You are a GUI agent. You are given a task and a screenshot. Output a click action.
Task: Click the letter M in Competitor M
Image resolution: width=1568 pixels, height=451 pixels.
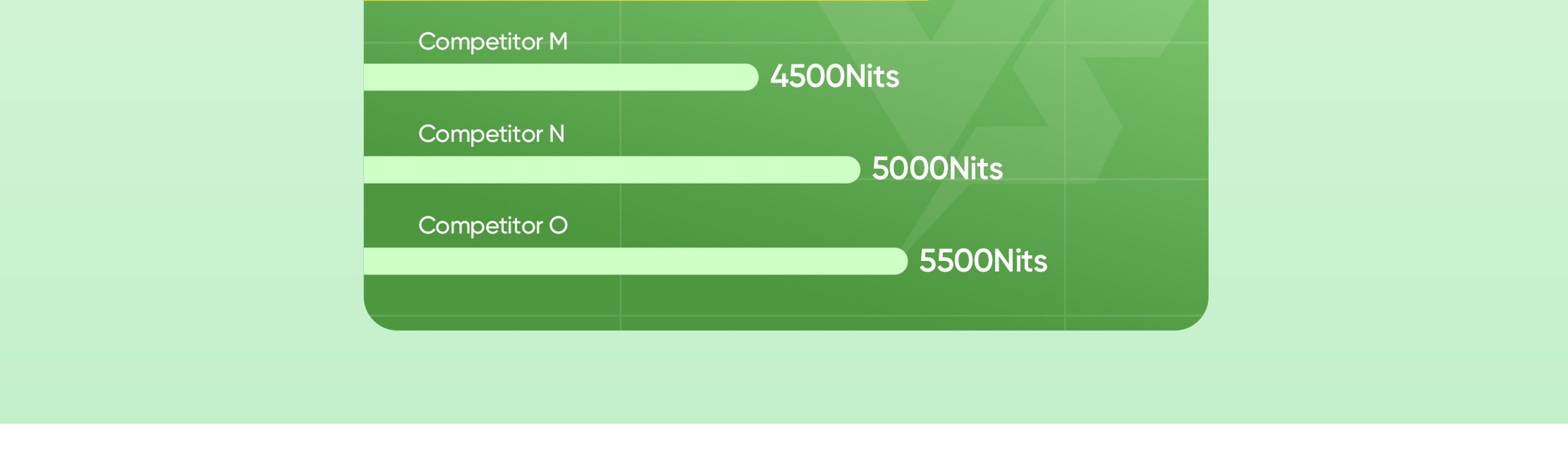[558, 41]
